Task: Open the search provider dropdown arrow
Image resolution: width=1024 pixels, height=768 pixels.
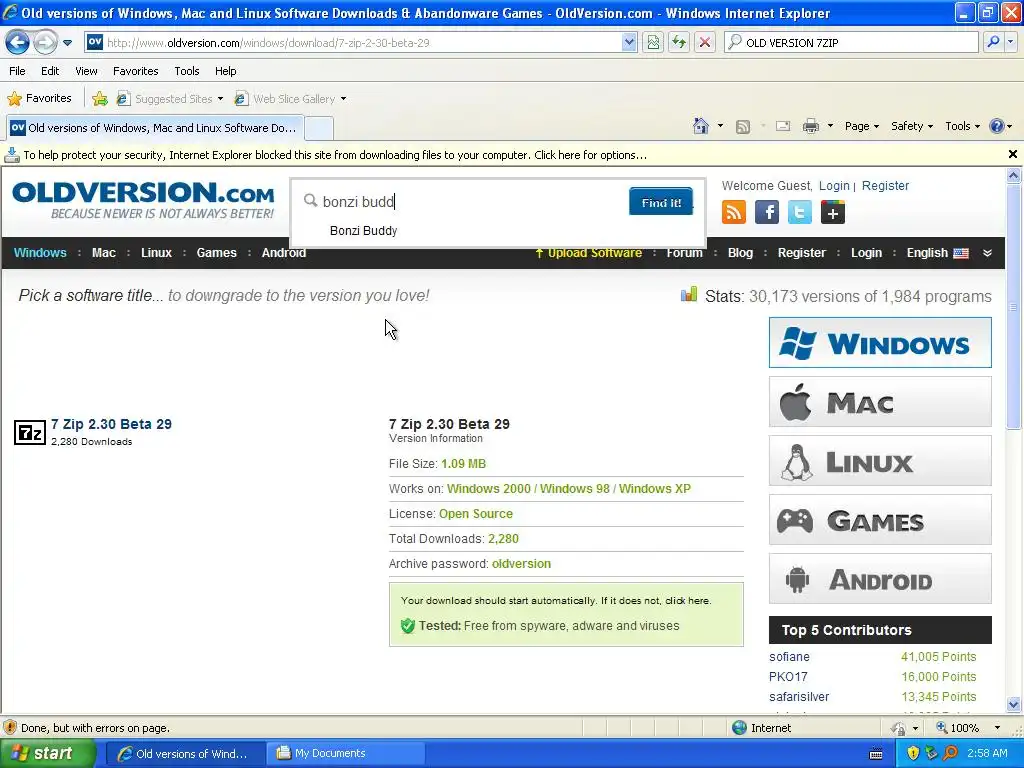Action: (1011, 42)
